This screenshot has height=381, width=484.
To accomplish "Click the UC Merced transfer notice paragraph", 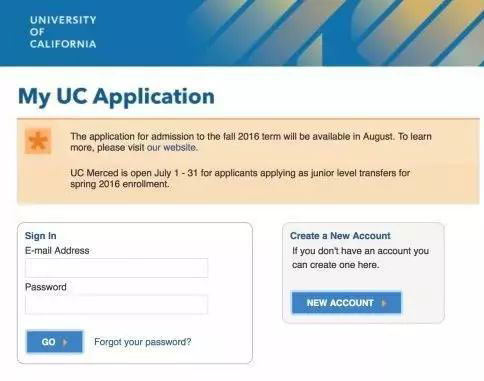I will (240, 178).
